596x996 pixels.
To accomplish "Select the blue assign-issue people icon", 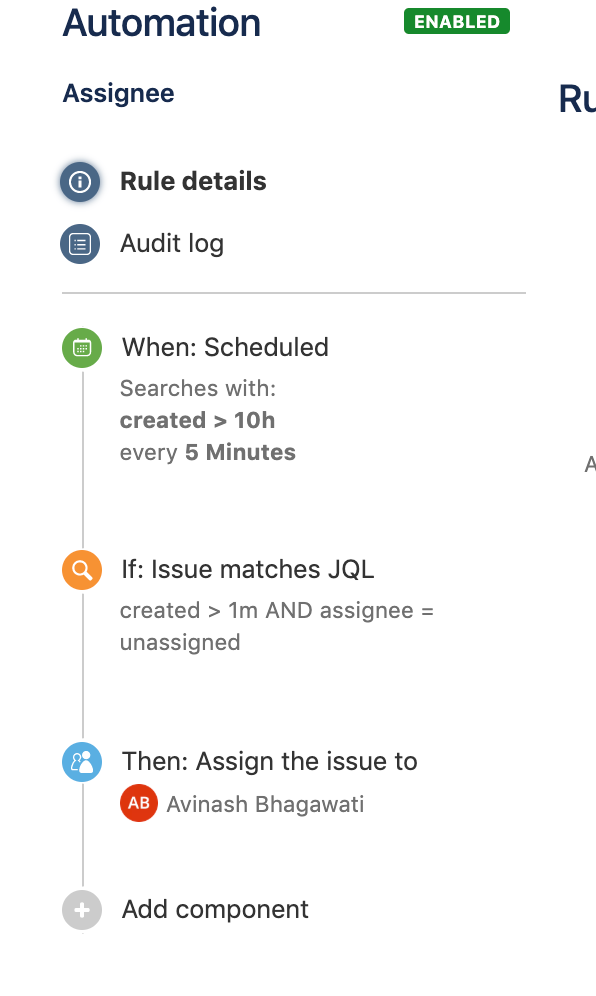I will click(x=81, y=762).
